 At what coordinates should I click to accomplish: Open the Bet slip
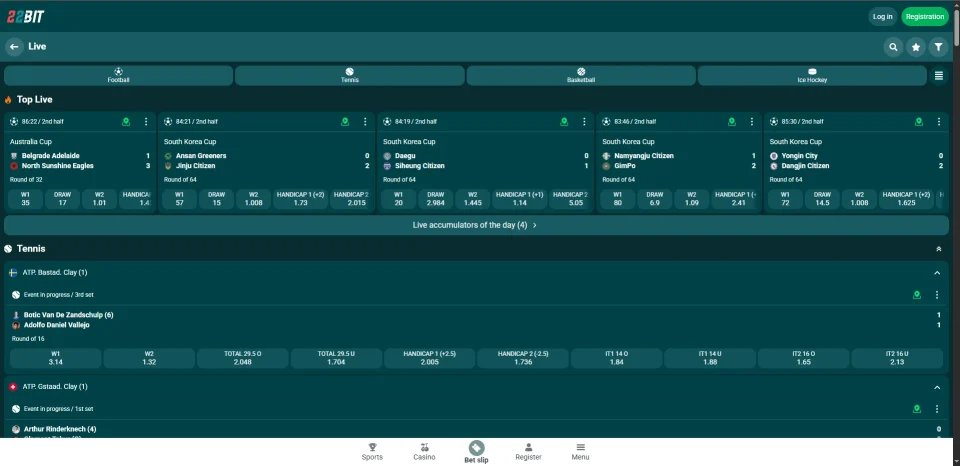476,452
